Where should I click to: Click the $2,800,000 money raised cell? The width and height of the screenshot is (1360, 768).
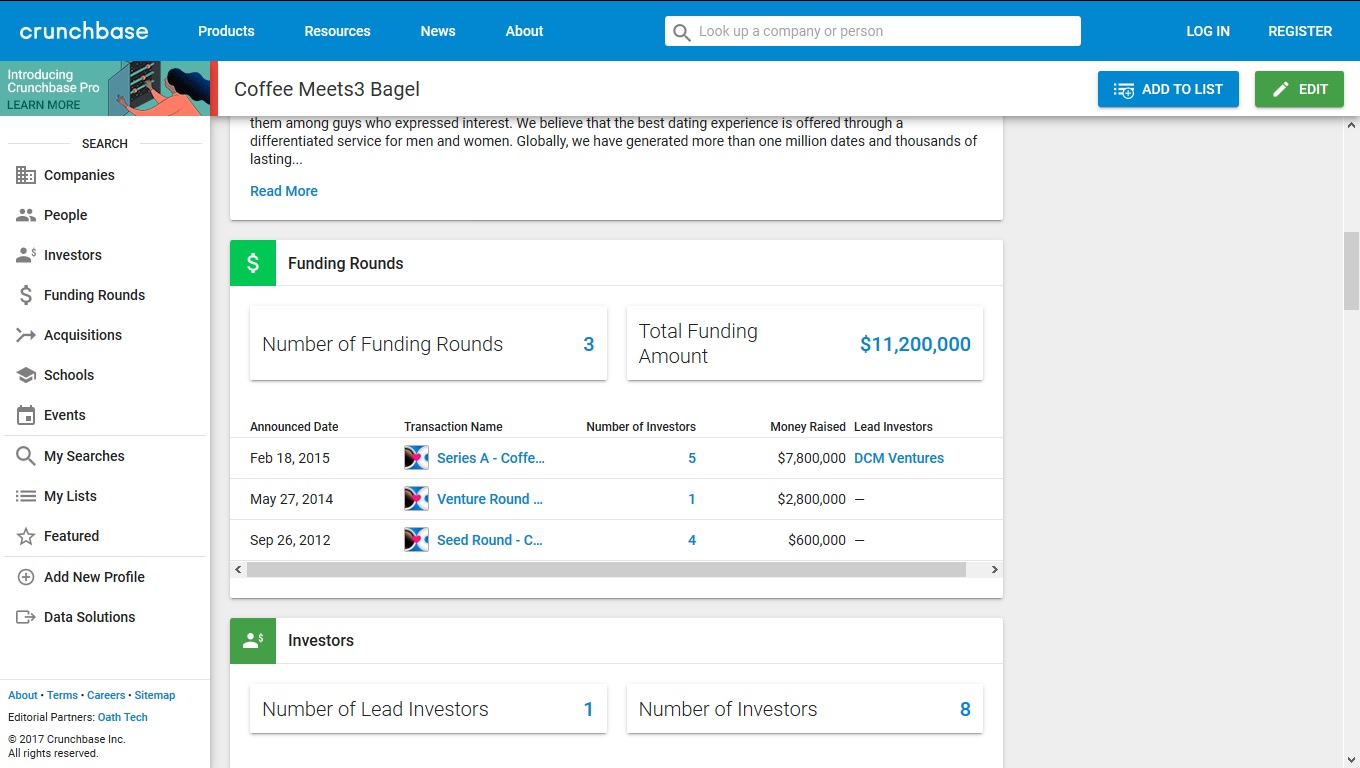(x=811, y=499)
